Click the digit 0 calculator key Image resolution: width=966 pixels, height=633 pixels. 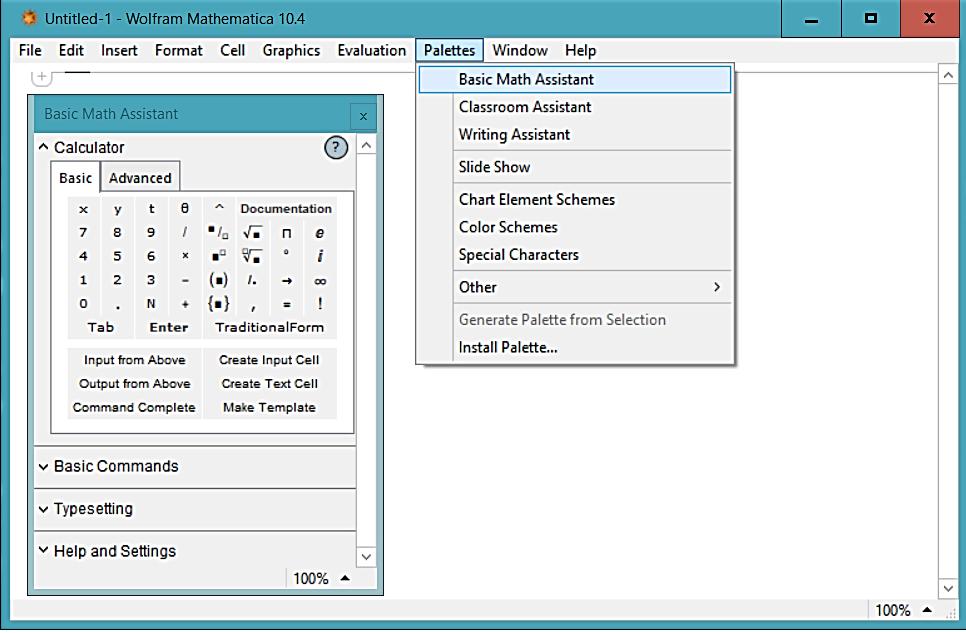tap(83, 303)
